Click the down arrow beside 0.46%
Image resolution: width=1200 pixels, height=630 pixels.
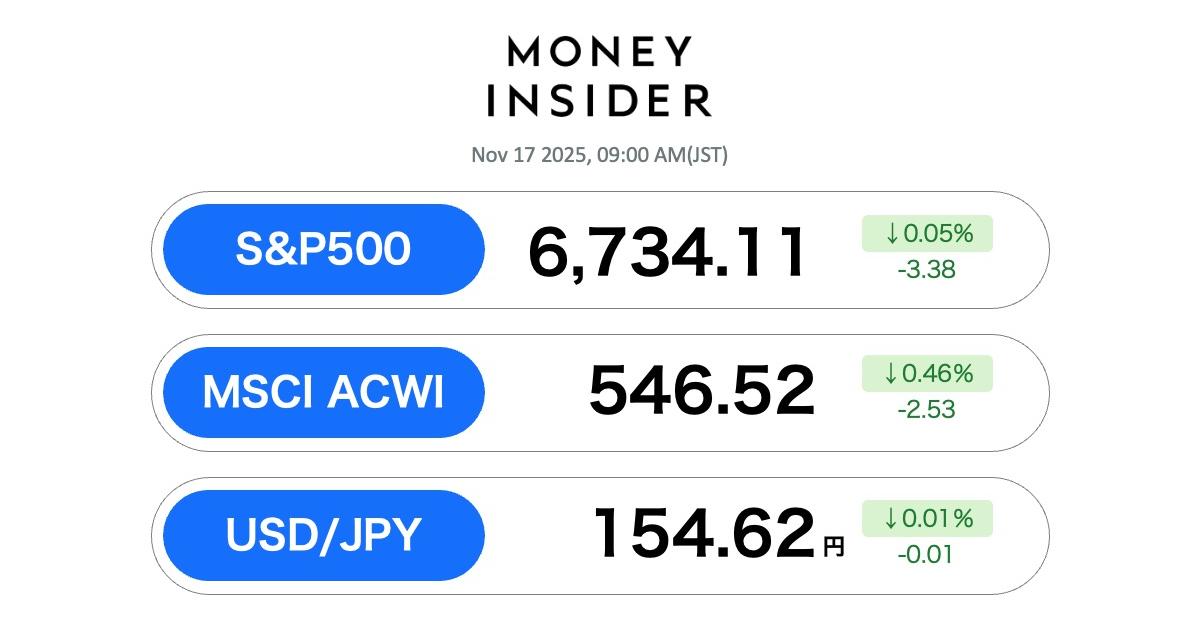[891, 374]
